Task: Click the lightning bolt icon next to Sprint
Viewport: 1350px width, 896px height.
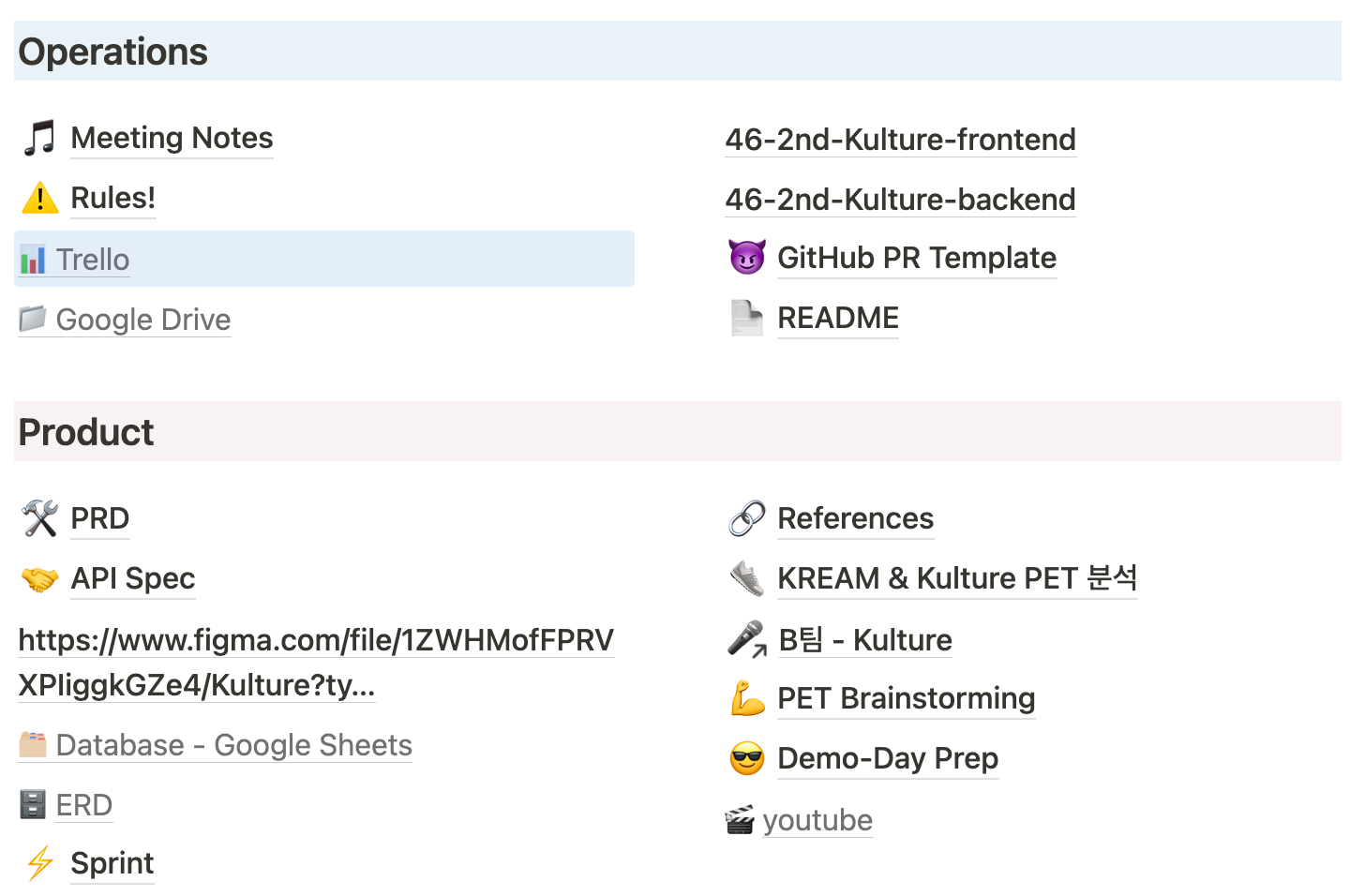Action: coord(39,863)
